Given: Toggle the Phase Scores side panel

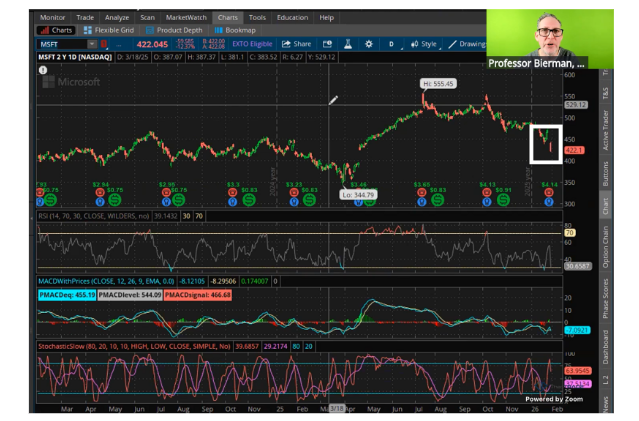Looking at the screenshot, I should [606, 298].
